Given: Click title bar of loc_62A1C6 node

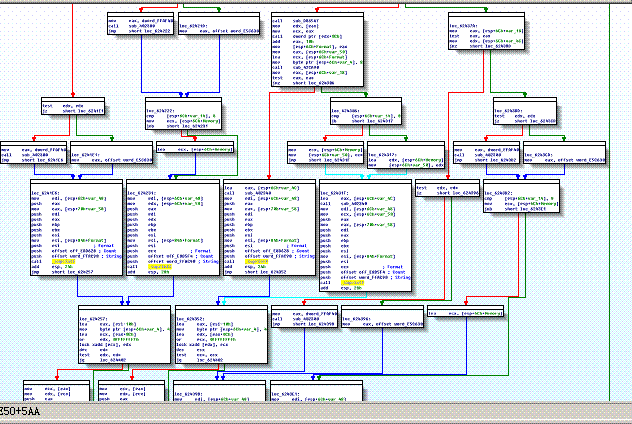Looking at the screenshot, I should click(76, 182).
